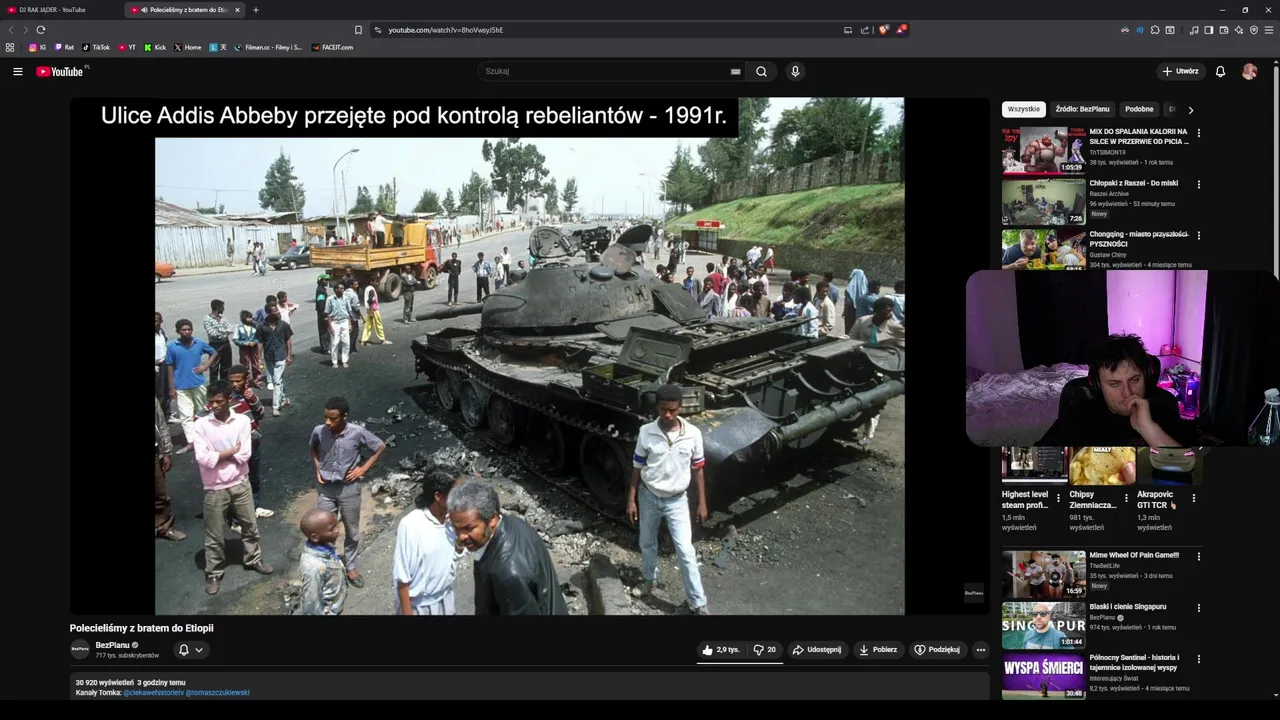Viewport: 1280px width, 720px height.
Task: Open the @tomaszczukiewski channel link
Action: coord(218,692)
